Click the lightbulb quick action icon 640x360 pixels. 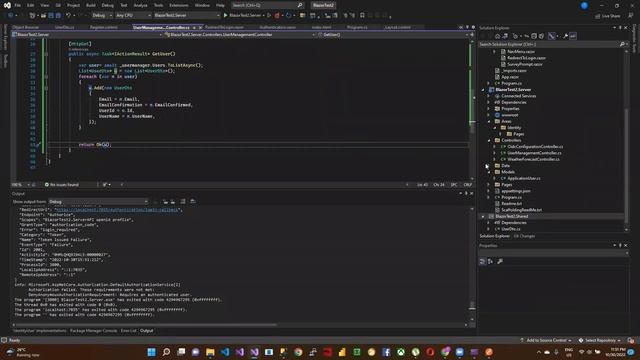point(38,144)
